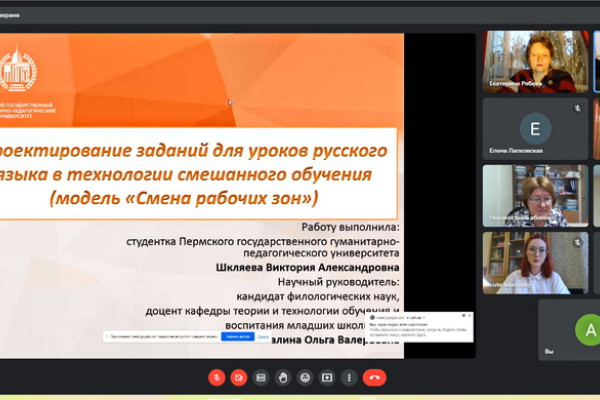Click the green A avatar in your tile
The width and height of the screenshot is (600, 400).
592,328
